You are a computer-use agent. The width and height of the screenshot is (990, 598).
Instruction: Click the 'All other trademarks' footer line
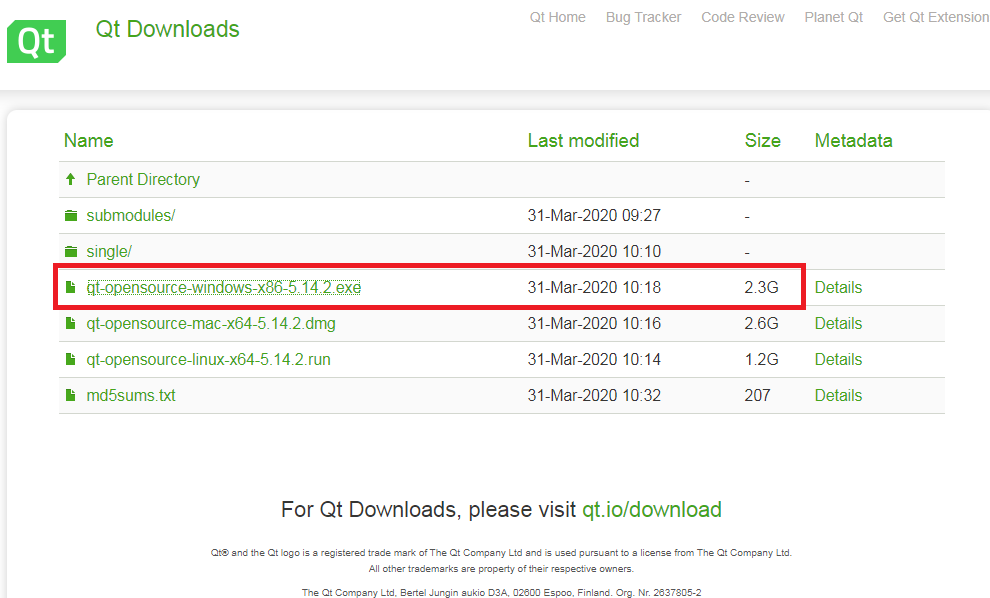(x=501, y=569)
